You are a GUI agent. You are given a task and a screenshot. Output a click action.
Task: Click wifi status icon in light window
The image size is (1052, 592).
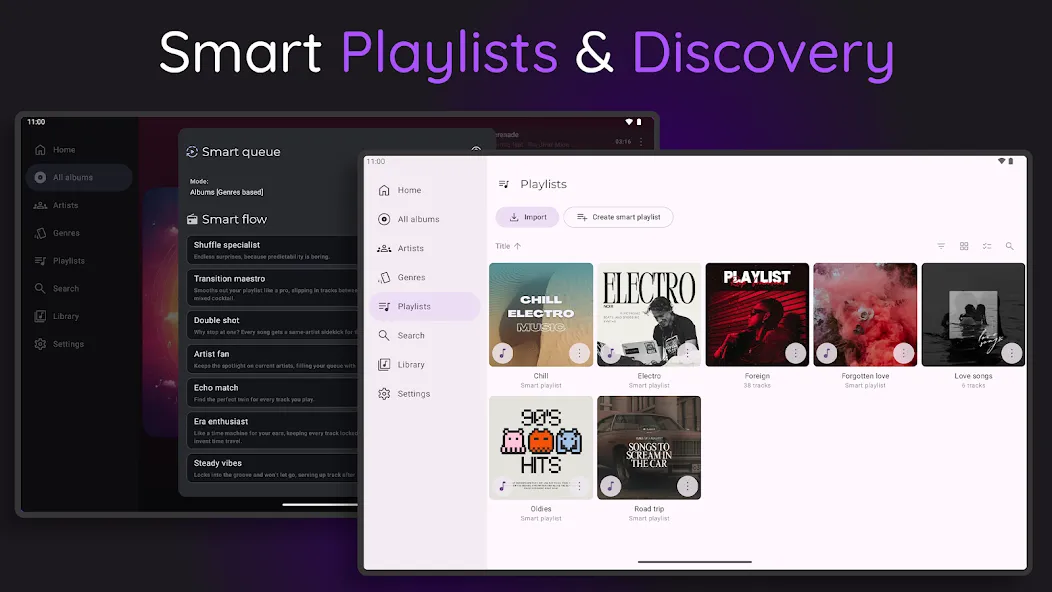point(1001,161)
